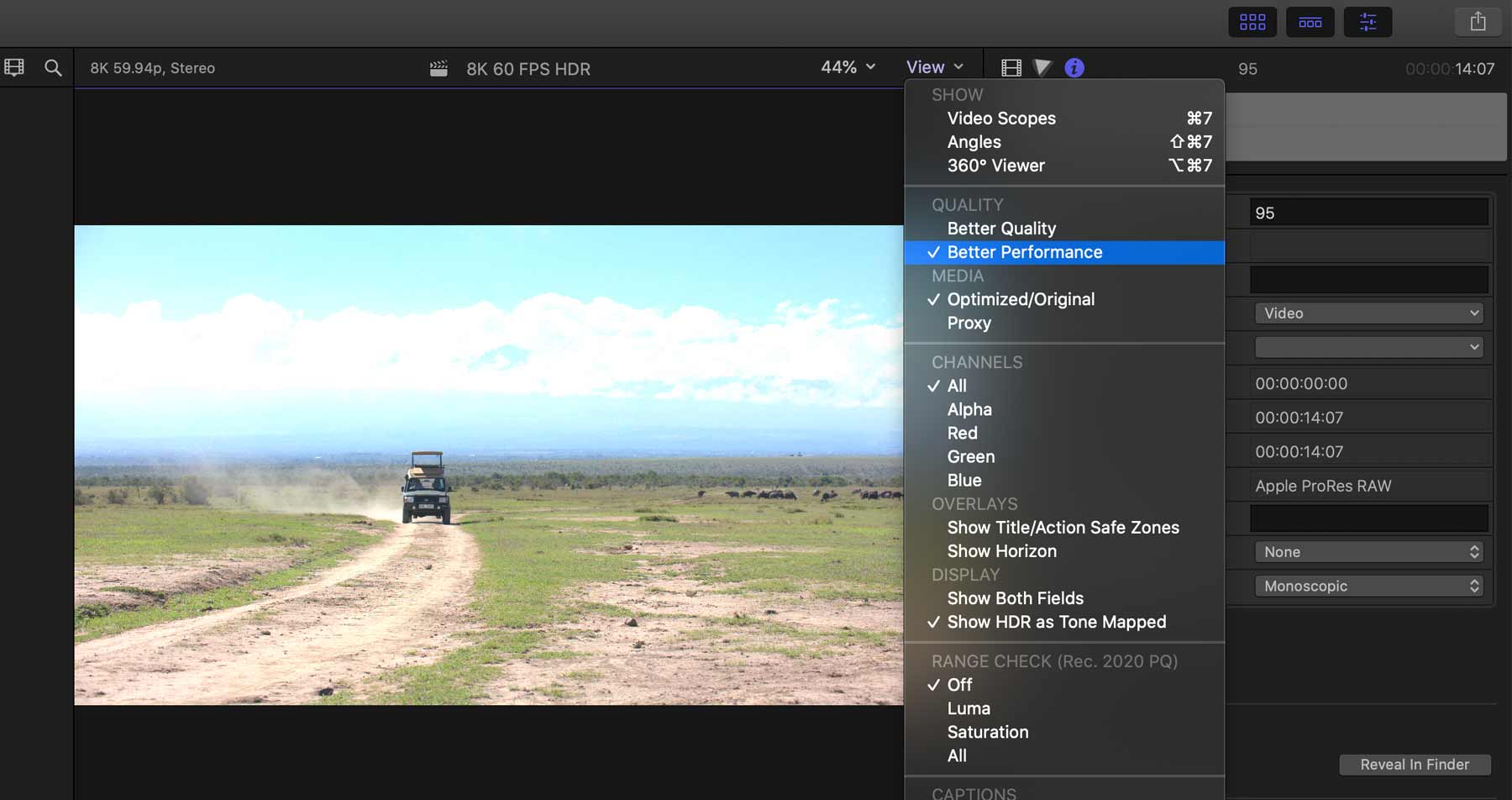Viewport: 1512px width, 800px height.
Task: Select All under Channels
Action: tap(1064, 386)
